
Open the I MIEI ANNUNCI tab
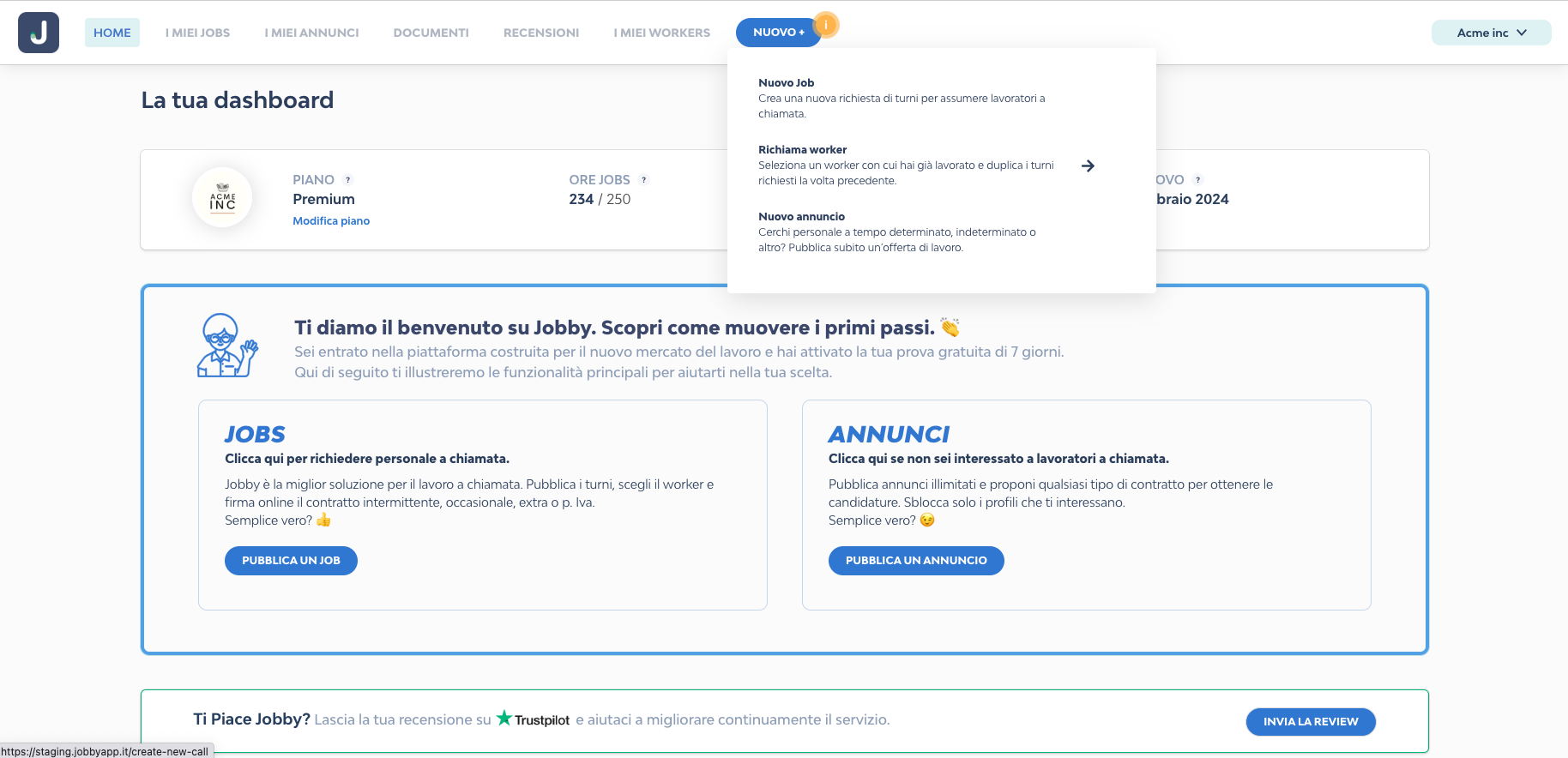(x=312, y=33)
